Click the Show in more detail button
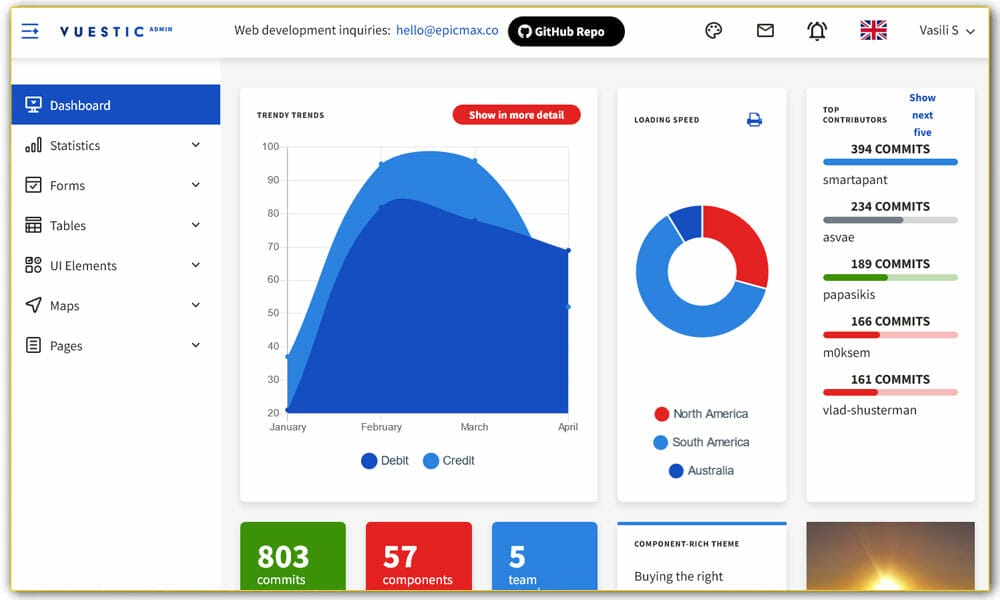Image resolution: width=1000 pixels, height=600 pixels. [x=516, y=115]
